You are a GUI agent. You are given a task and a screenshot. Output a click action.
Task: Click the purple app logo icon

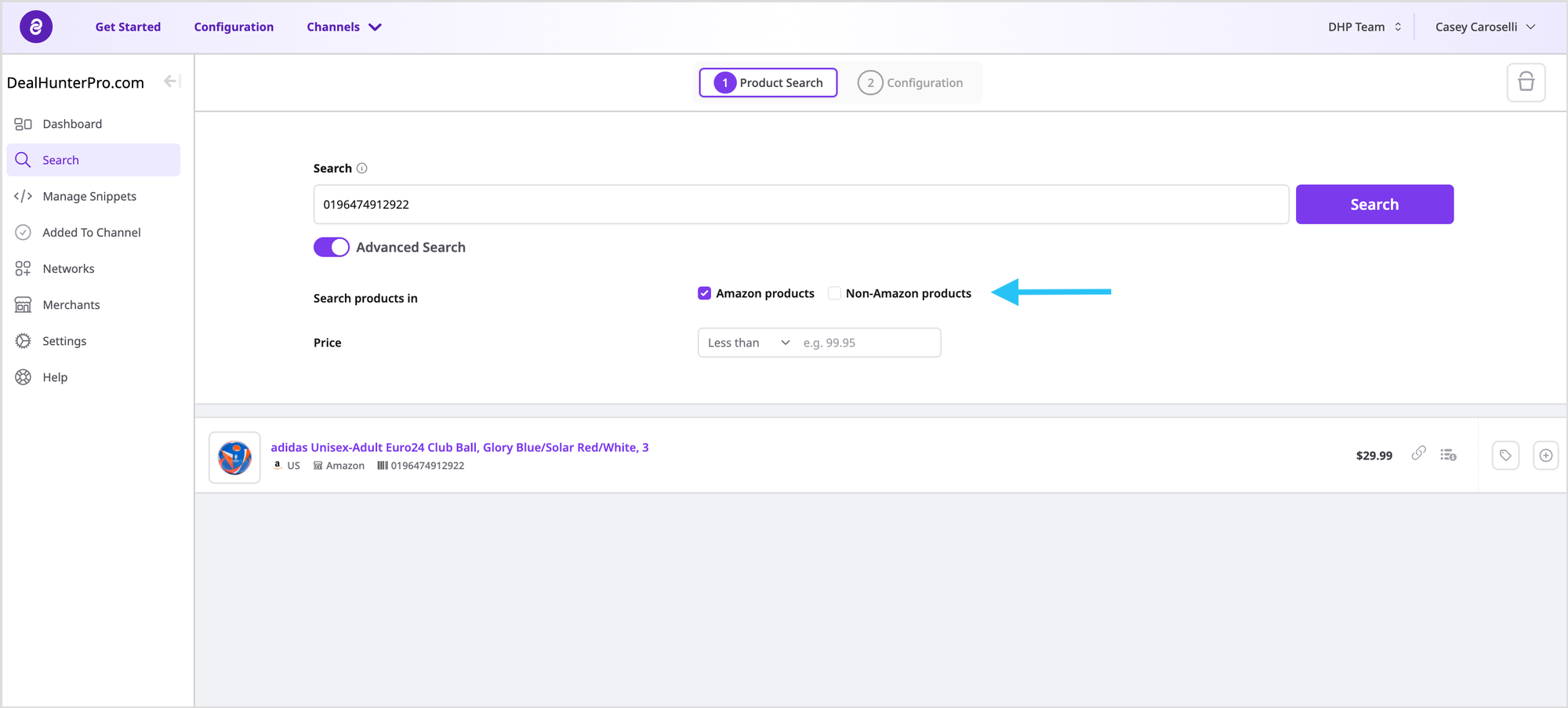(36, 27)
